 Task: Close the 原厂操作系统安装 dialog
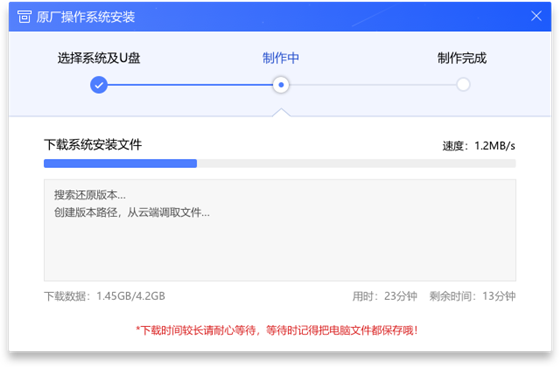(x=536, y=16)
